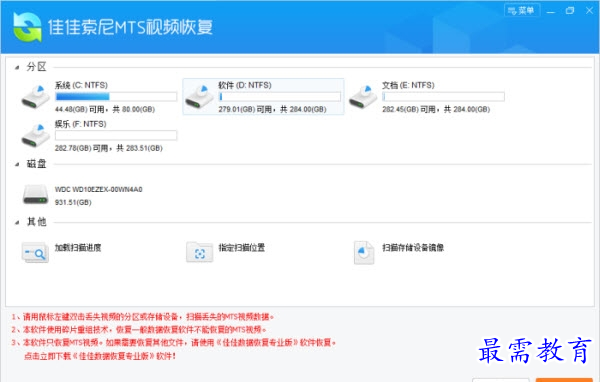Image resolution: width=600 pixels, height=382 pixels.
Task: Click the 扫描存储设备镜像 file icon
Action: [364, 253]
